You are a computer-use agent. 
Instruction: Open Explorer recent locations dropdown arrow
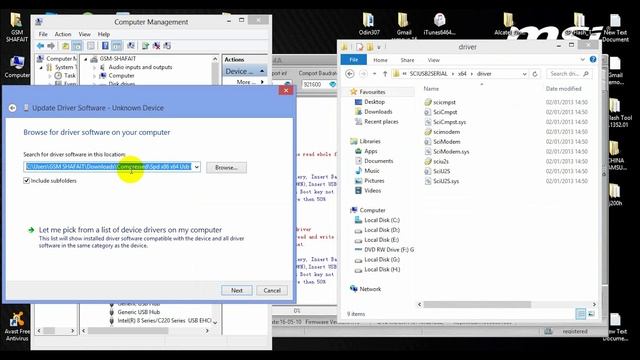coord(374,74)
